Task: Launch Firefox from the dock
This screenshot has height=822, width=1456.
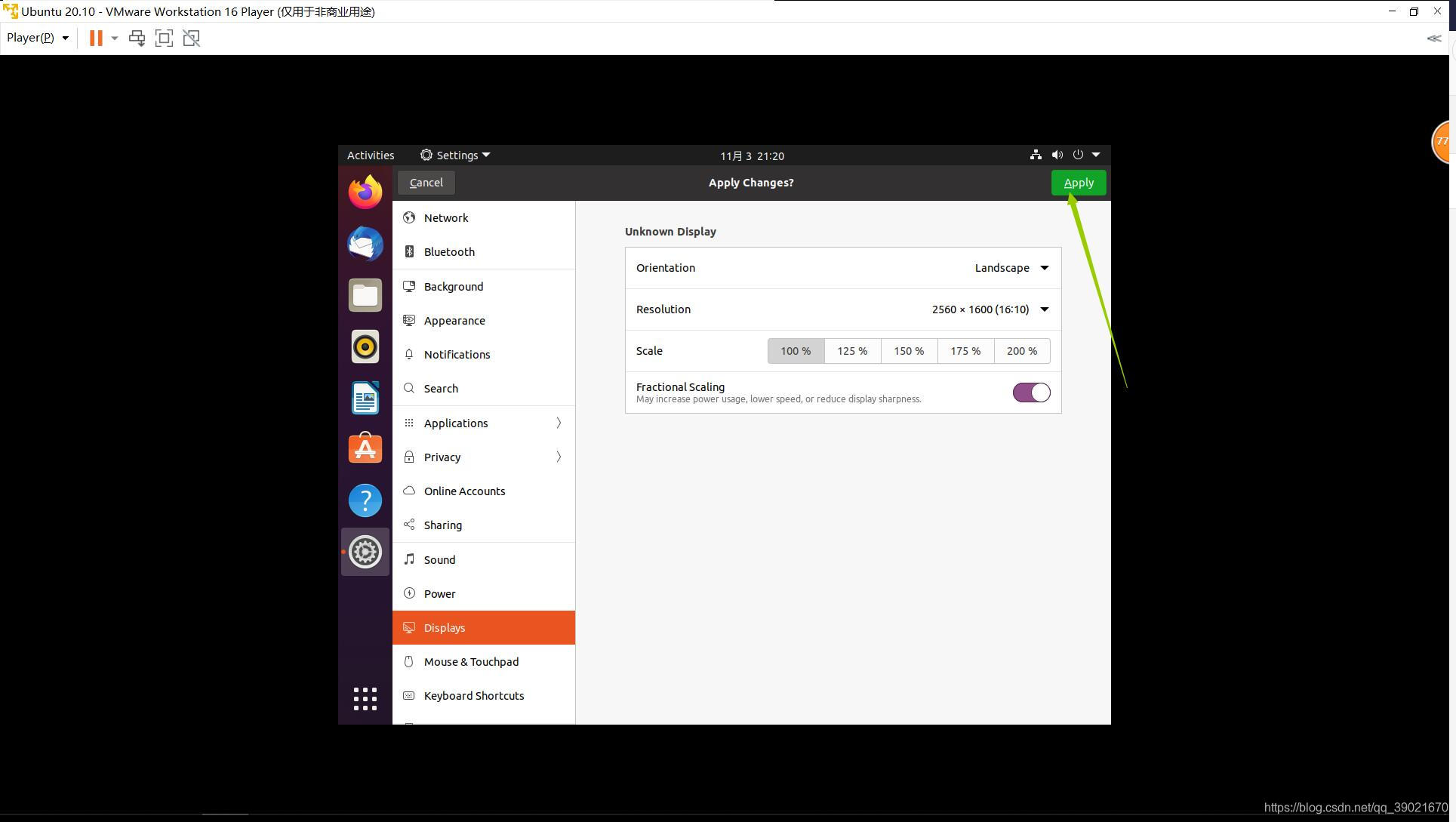Action: point(365,192)
